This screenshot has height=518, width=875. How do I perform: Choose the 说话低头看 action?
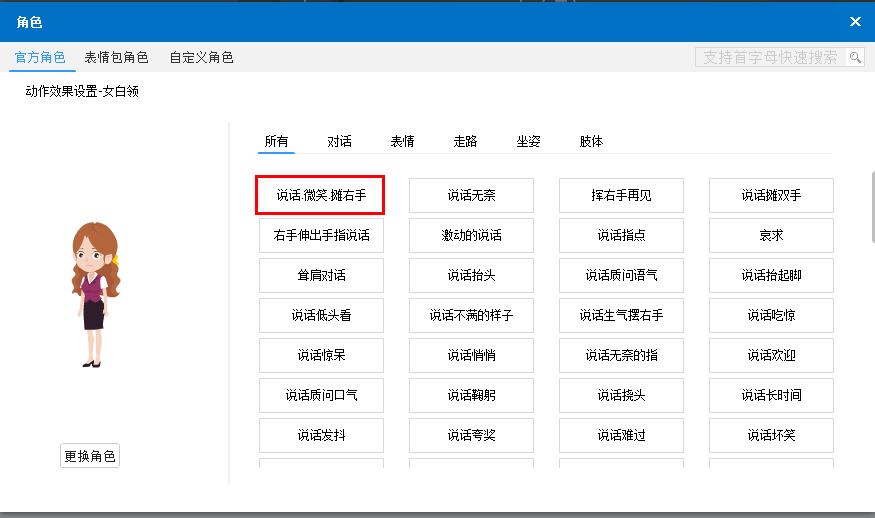pos(321,315)
